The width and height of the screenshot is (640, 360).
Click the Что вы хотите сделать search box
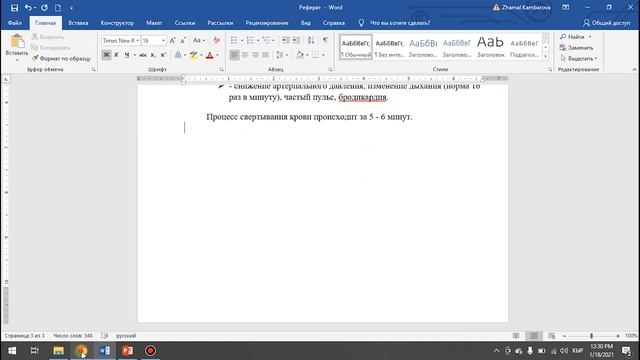[400, 23]
